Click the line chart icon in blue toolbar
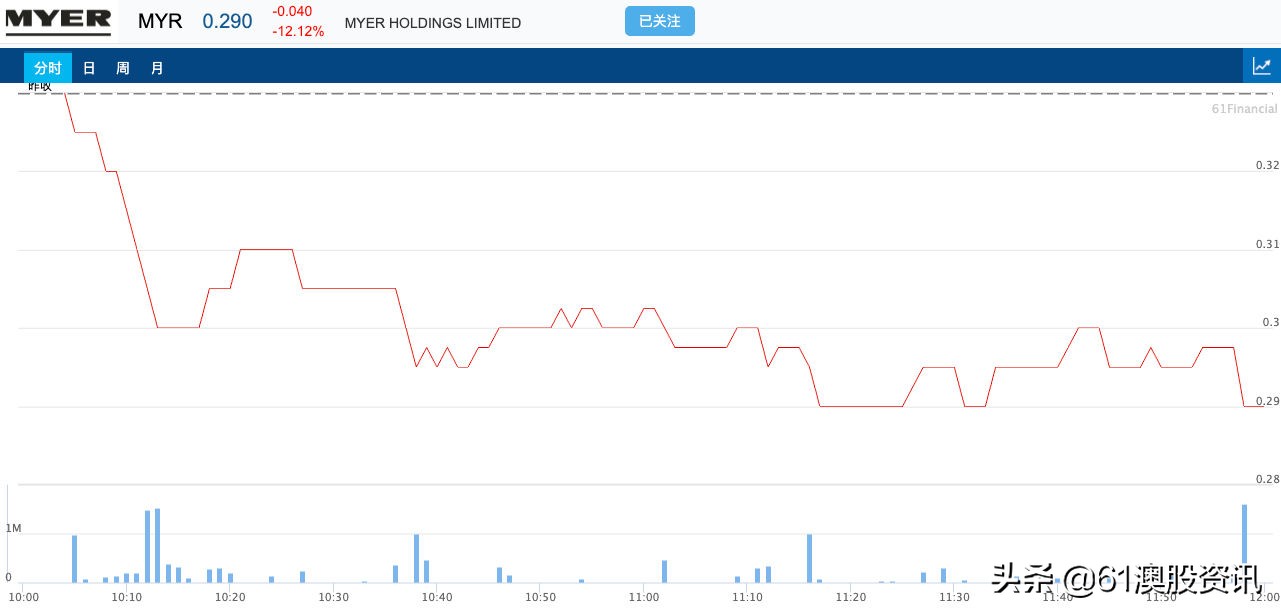Screen dimensions: 1281x614 [1261, 67]
